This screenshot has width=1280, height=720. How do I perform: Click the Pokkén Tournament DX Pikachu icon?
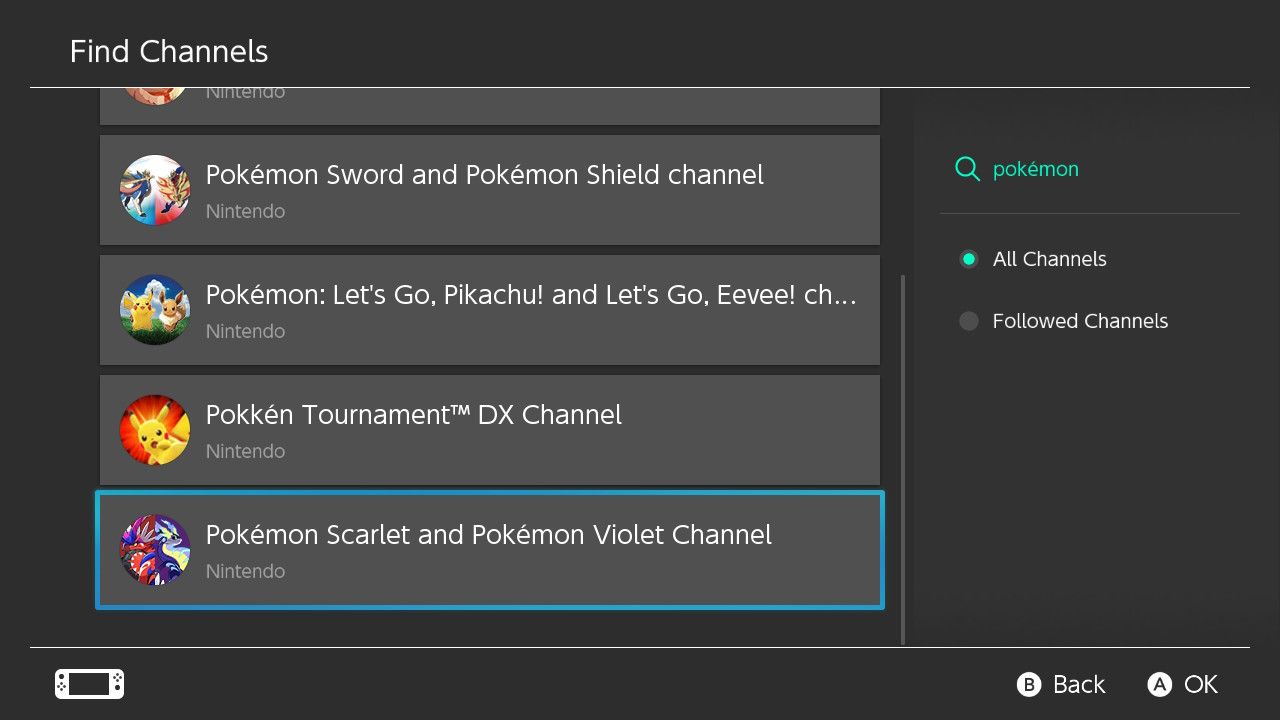tap(154, 430)
